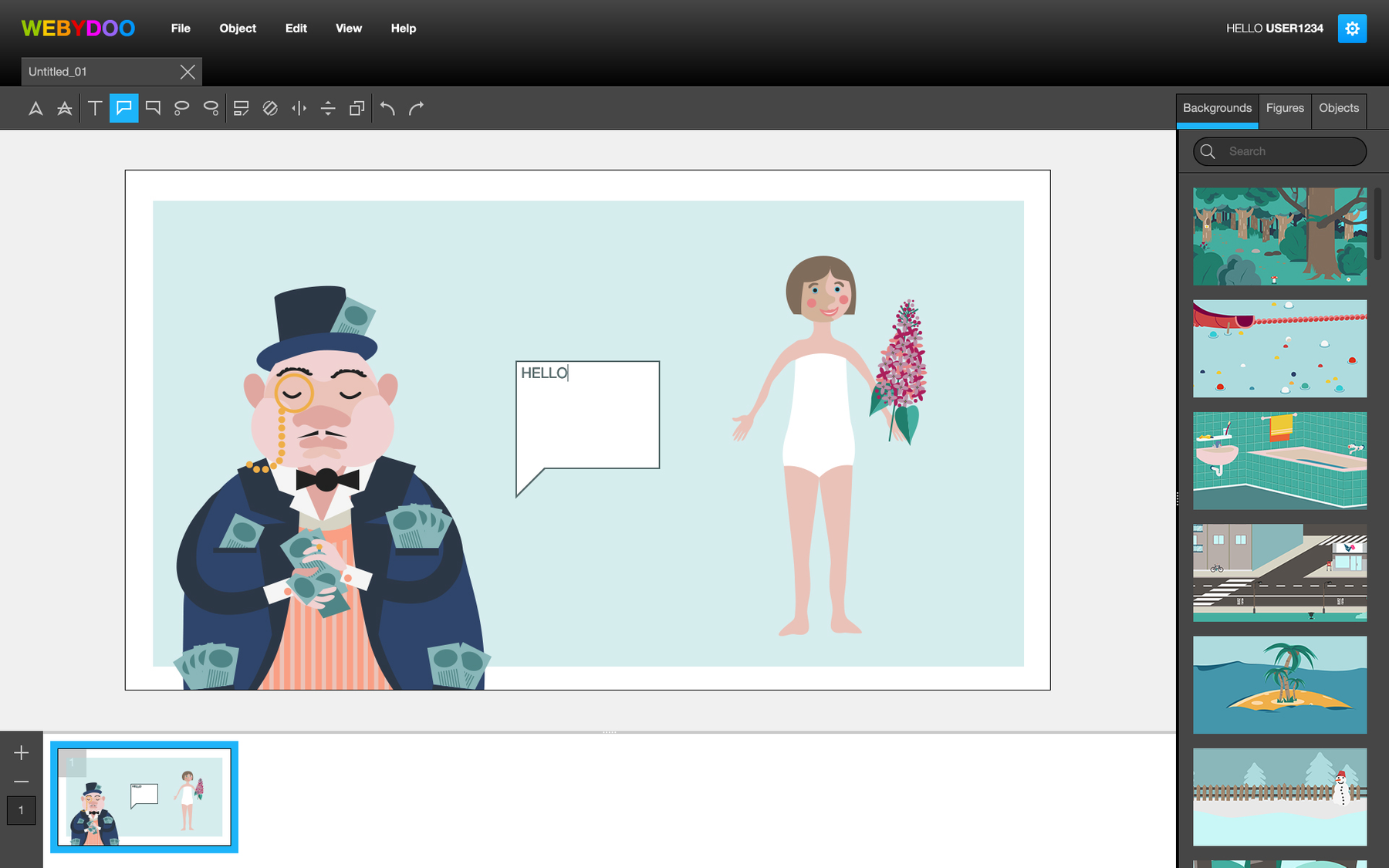Redo the last undone action
Screen dimensions: 1389x868
click(417, 108)
